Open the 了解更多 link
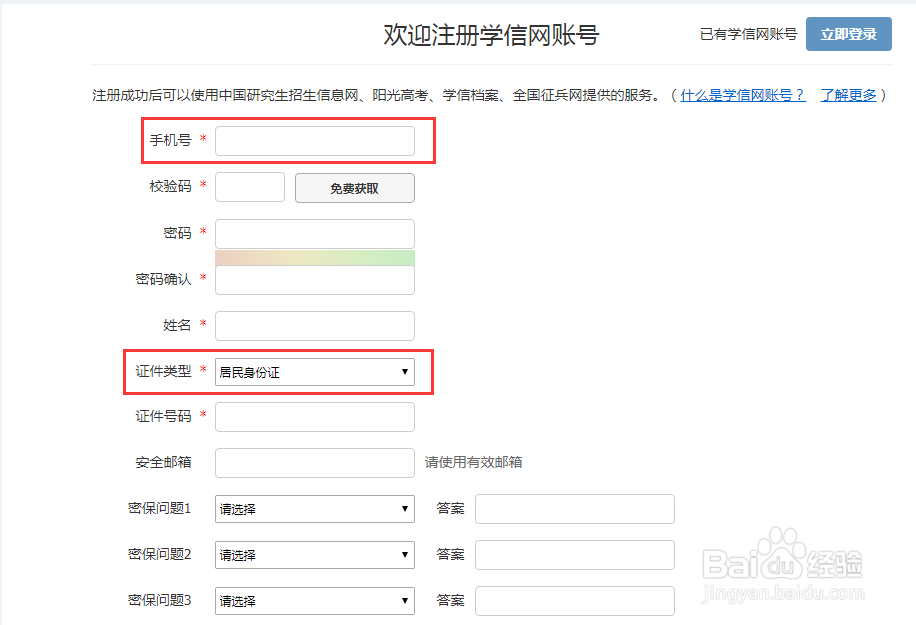 pos(848,95)
